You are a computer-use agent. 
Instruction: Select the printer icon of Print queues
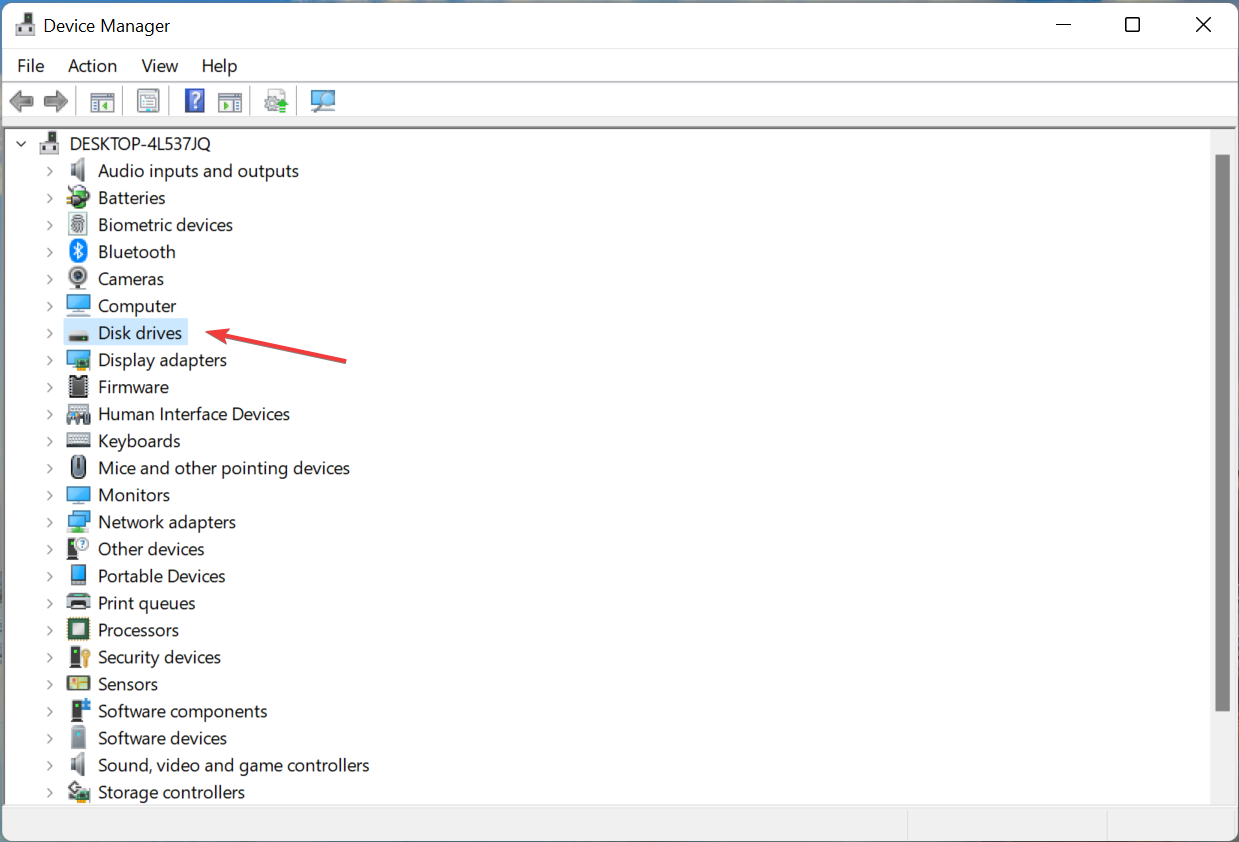point(78,603)
